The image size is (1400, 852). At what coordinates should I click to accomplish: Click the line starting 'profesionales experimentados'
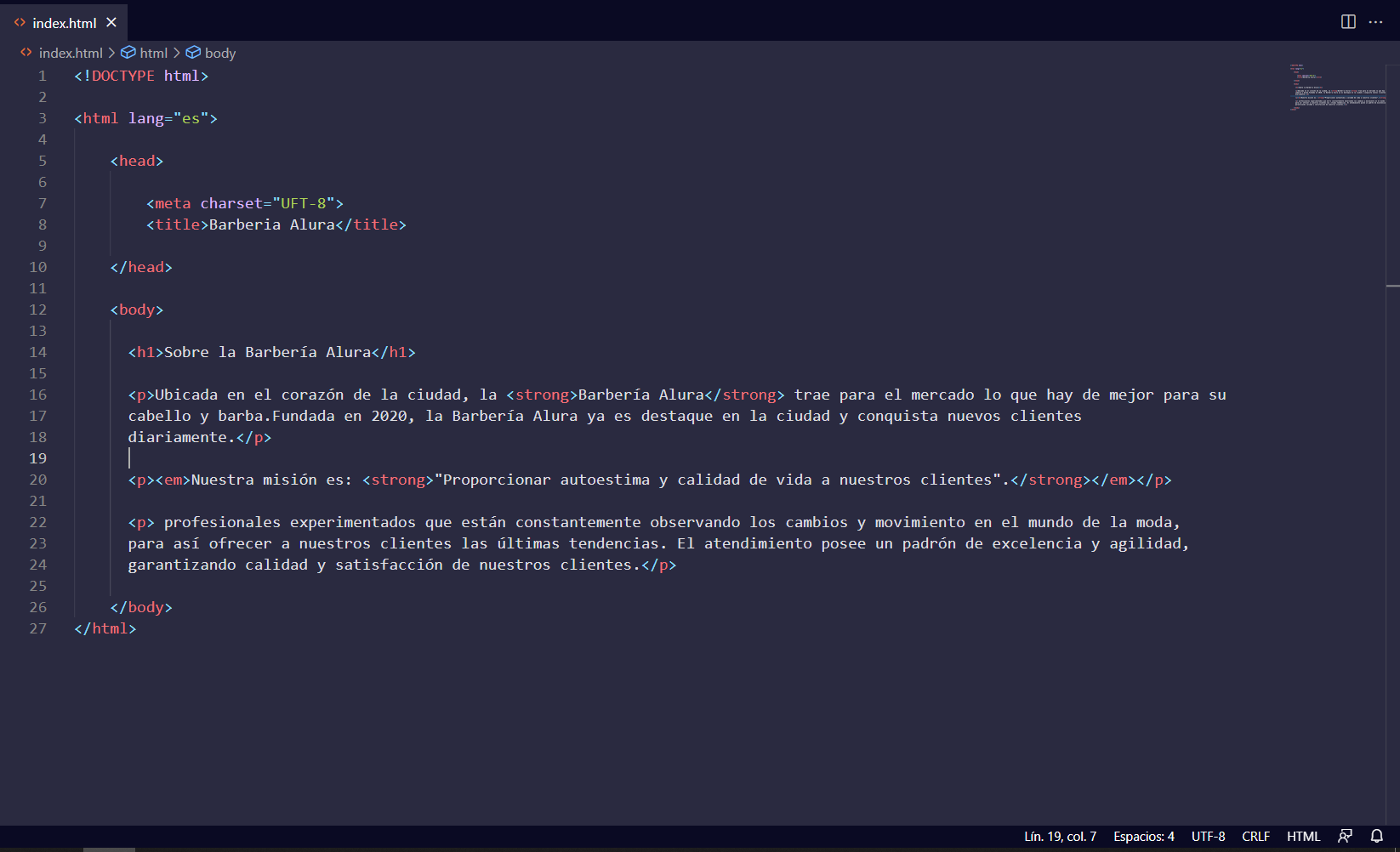point(655,522)
